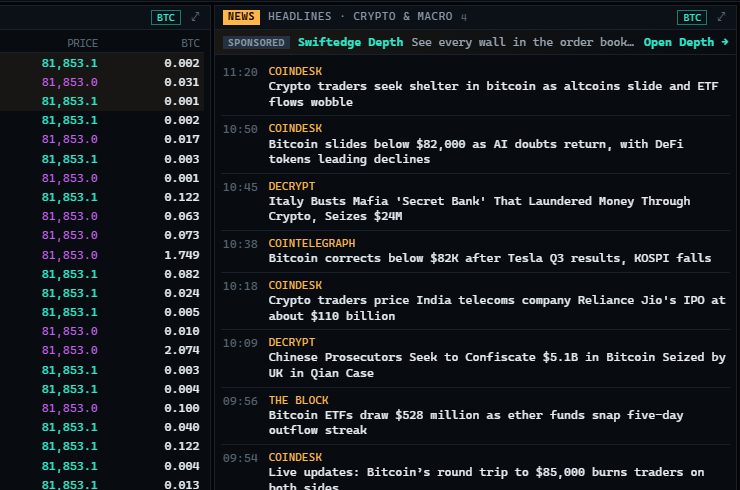Click the BTC symbol badge on trades panel

click(x=166, y=17)
